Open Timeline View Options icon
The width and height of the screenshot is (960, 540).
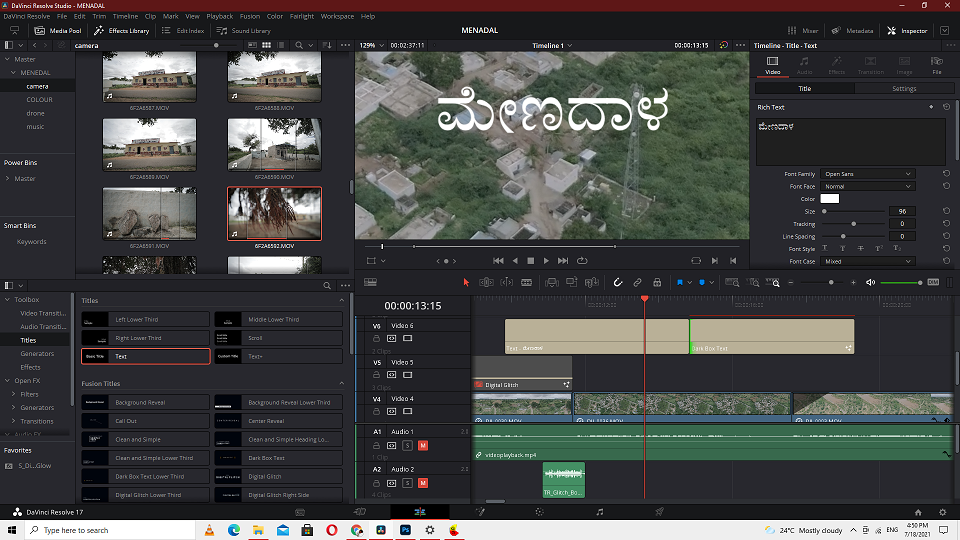(x=370, y=282)
